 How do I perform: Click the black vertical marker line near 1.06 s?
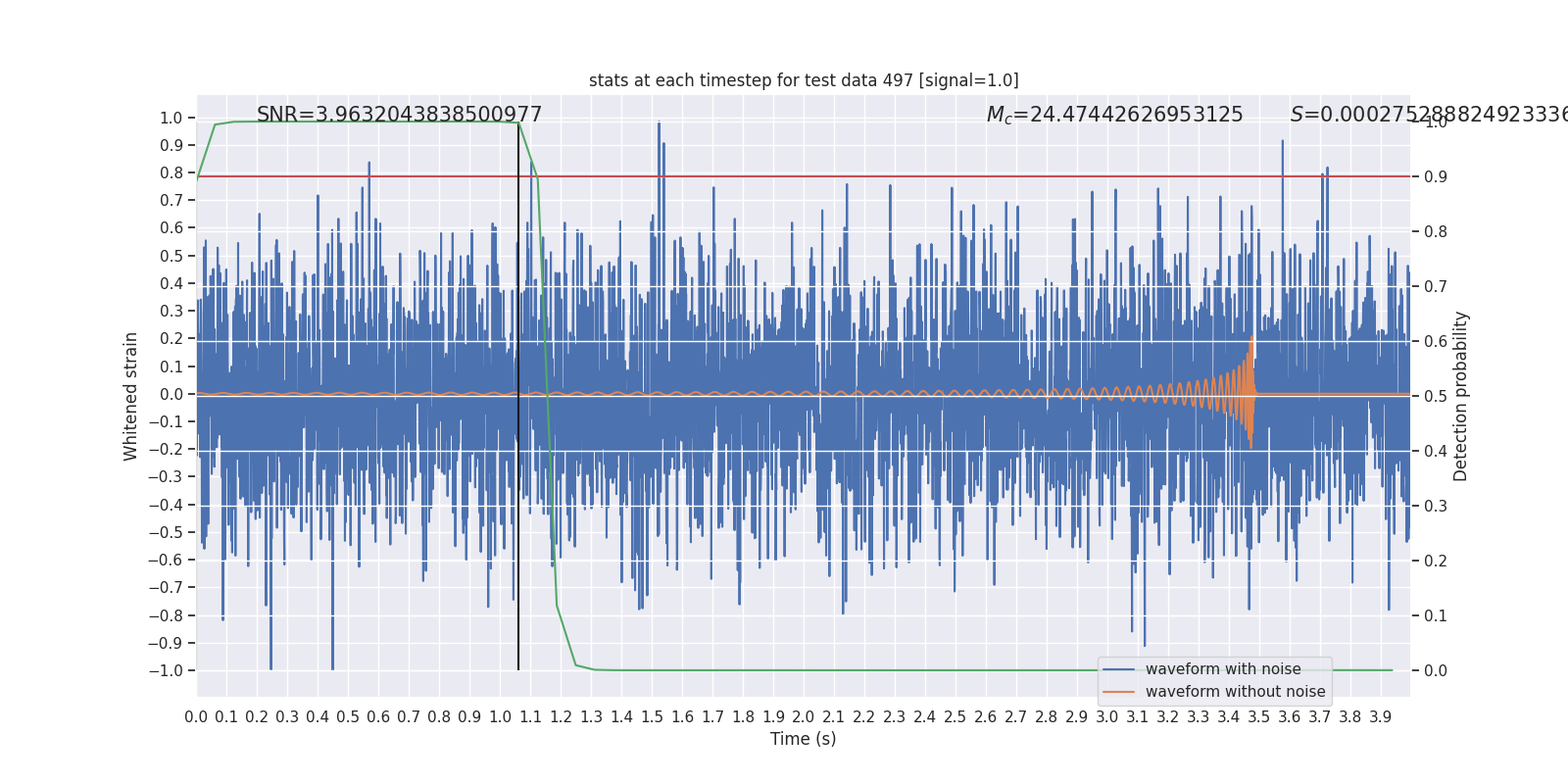coord(518,396)
